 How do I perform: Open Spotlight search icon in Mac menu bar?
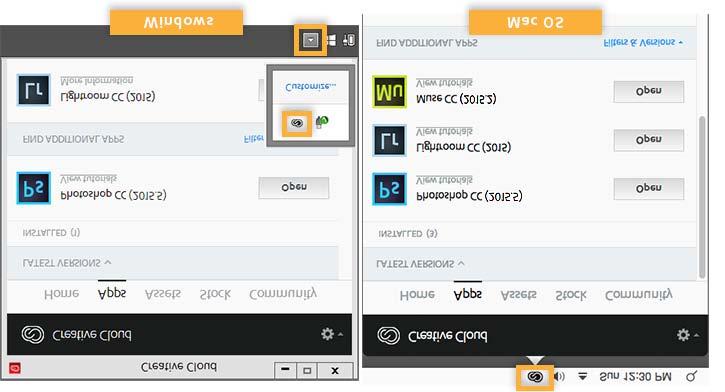point(691,377)
